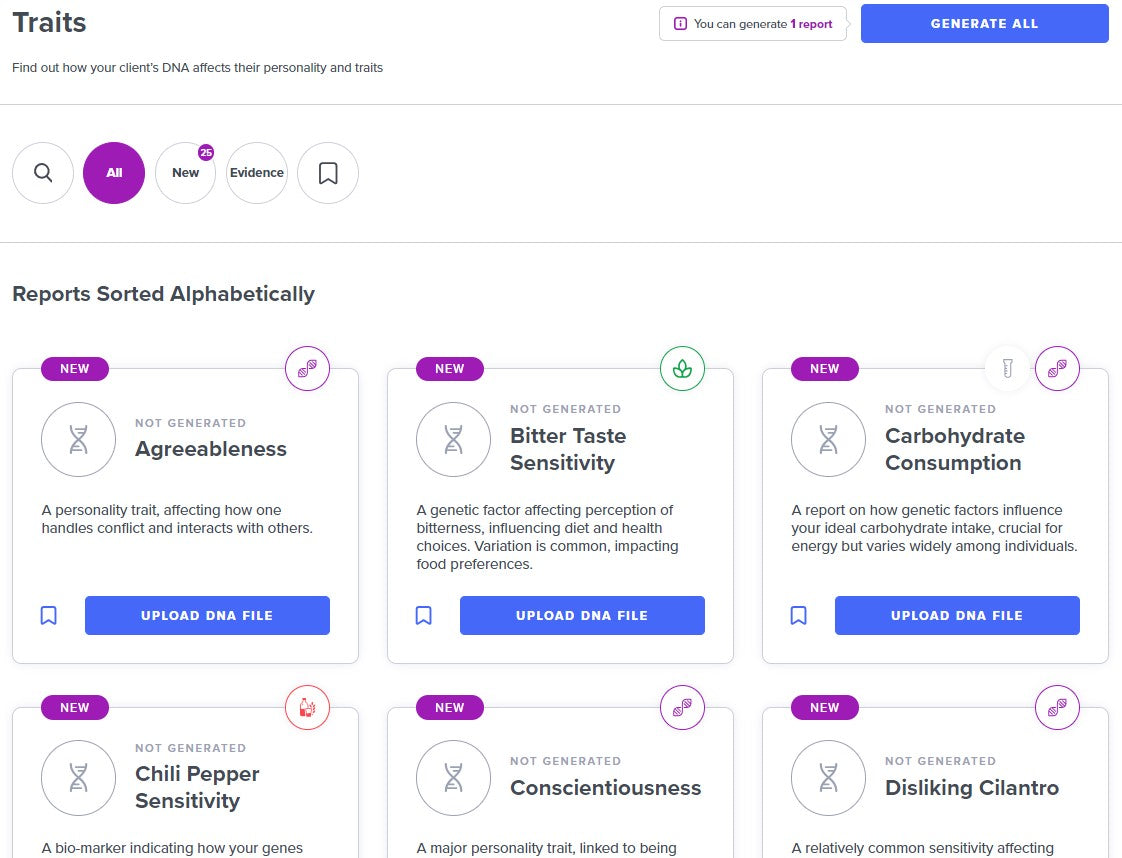
Task: Bookmark the Bitter Taste Sensitivity report
Action: tap(423, 615)
